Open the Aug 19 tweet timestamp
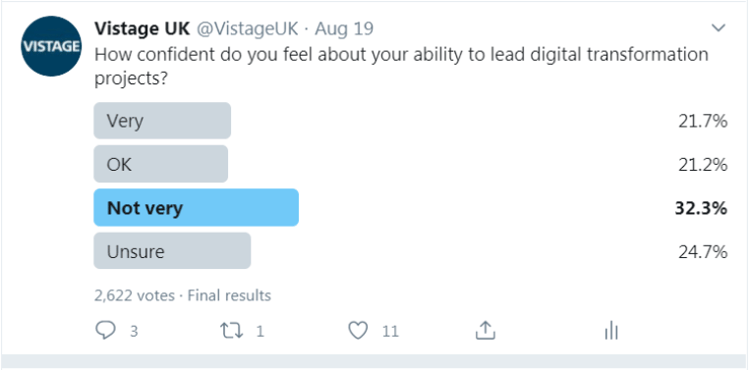Screen dimensions: 750x370 click(344, 29)
